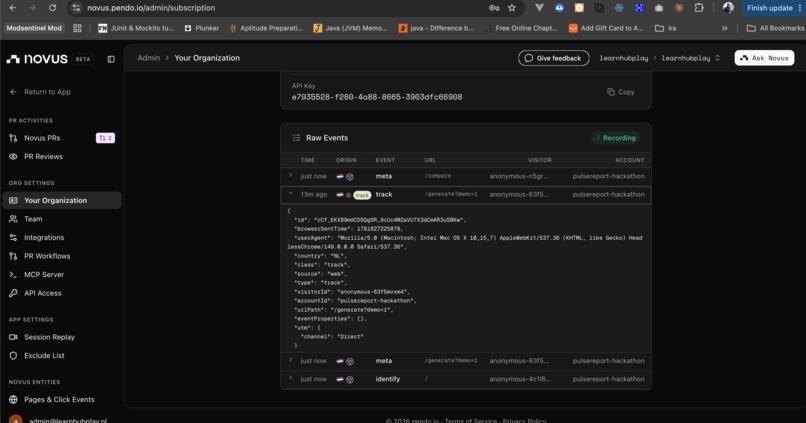Open the site information icon in address bar
Viewport: 806px width, 423px height.
click(76, 8)
